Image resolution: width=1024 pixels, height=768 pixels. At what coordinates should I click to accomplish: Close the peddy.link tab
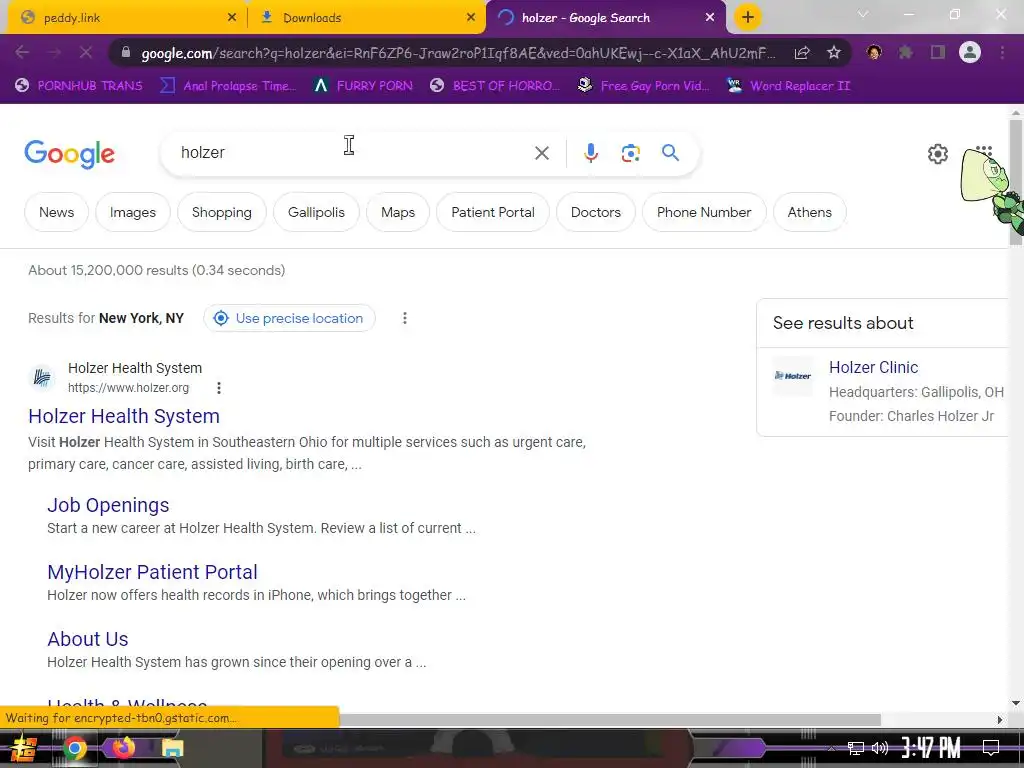click(x=232, y=18)
